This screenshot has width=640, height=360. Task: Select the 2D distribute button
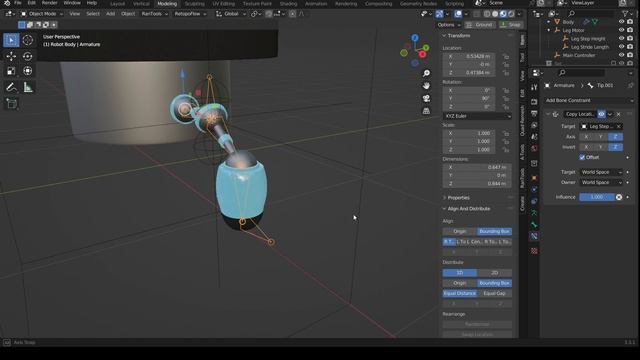click(494, 273)
